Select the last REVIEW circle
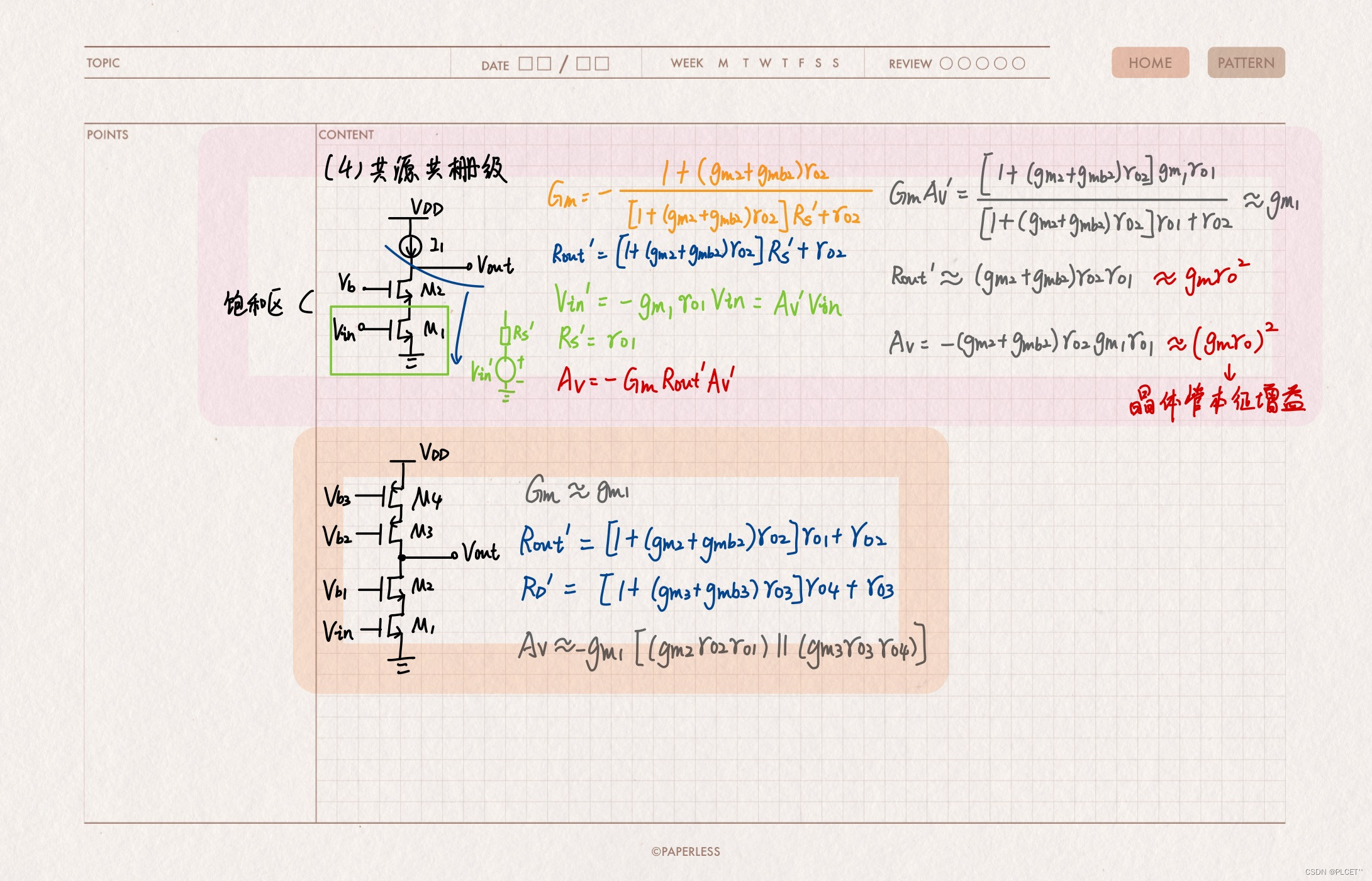1372x881 pixels. click(x=1018, y=64)
